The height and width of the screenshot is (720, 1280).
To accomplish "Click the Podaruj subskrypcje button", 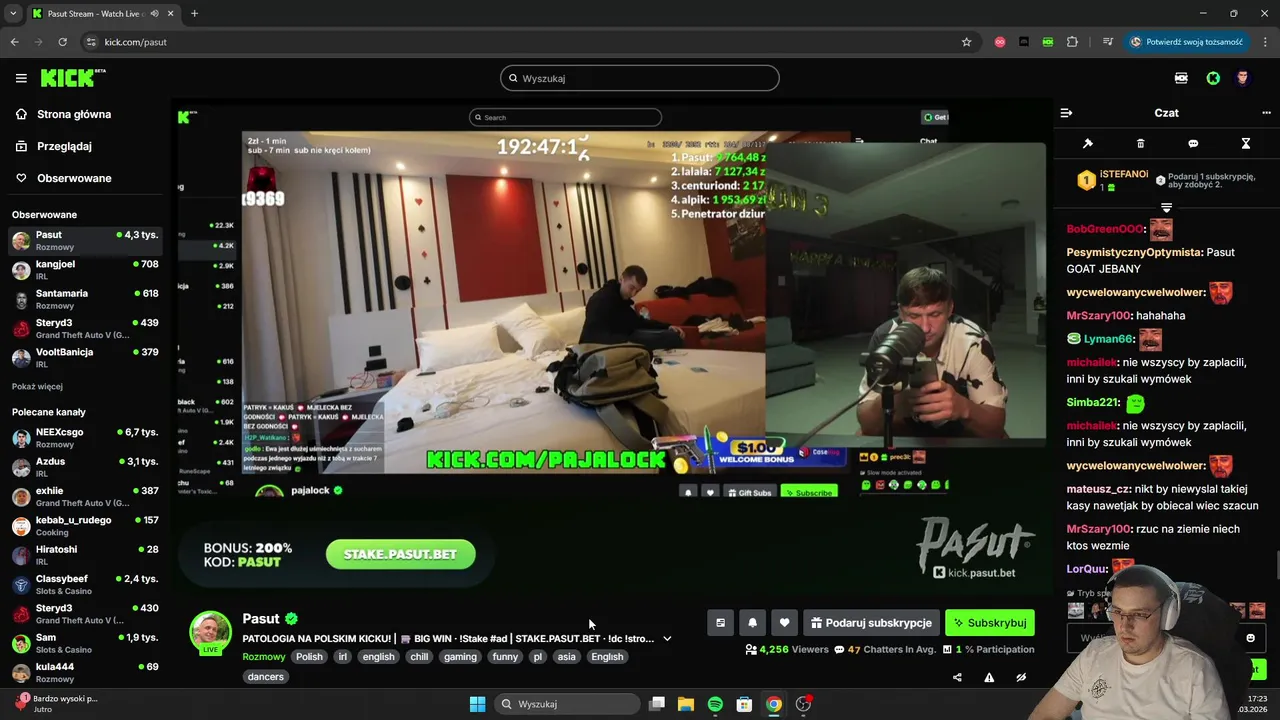I will [871, 622].
